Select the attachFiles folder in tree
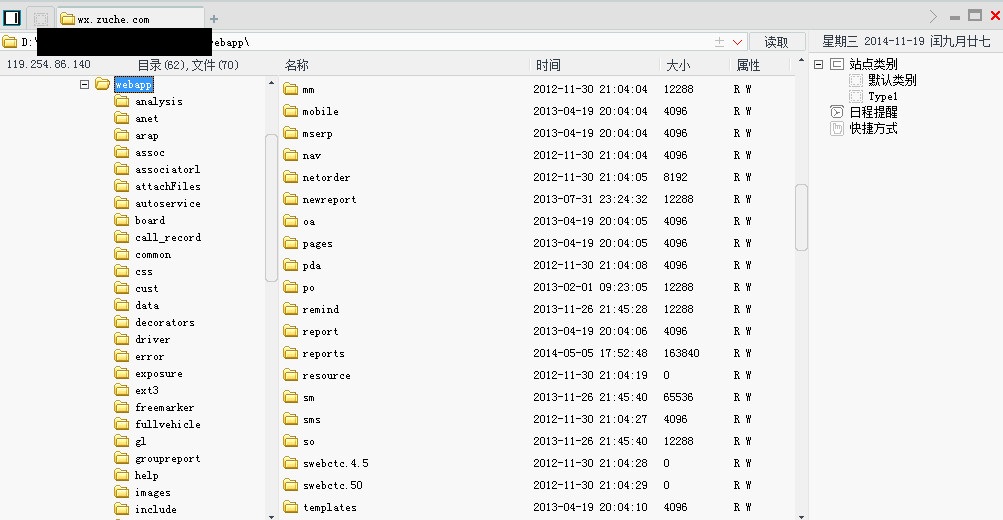This screenshot has width=1003, height=520. [168, 186]
